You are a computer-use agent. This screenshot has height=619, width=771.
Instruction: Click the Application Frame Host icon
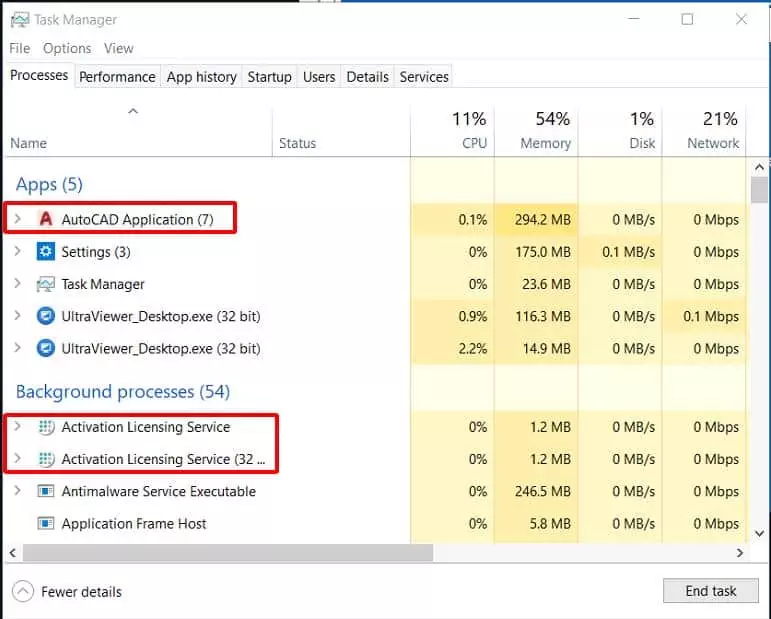(x=45, y=524)
